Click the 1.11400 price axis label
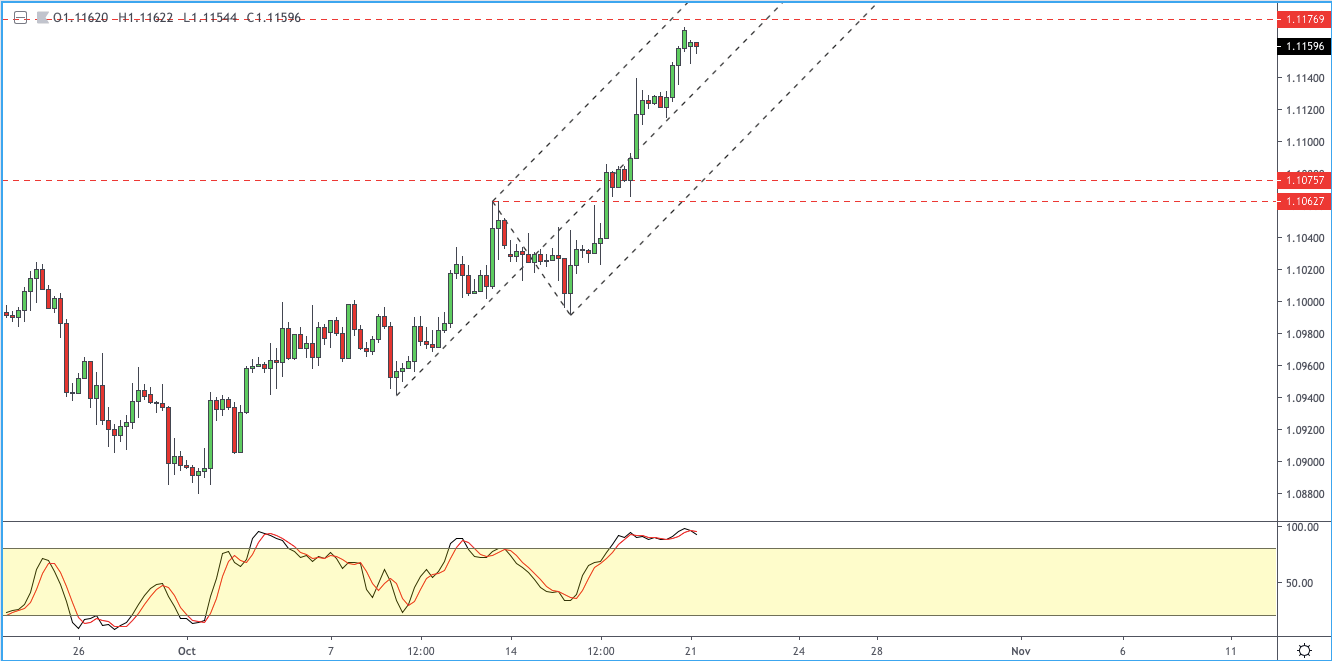Screen dimensions: 1332x661 click(1306, 78)
